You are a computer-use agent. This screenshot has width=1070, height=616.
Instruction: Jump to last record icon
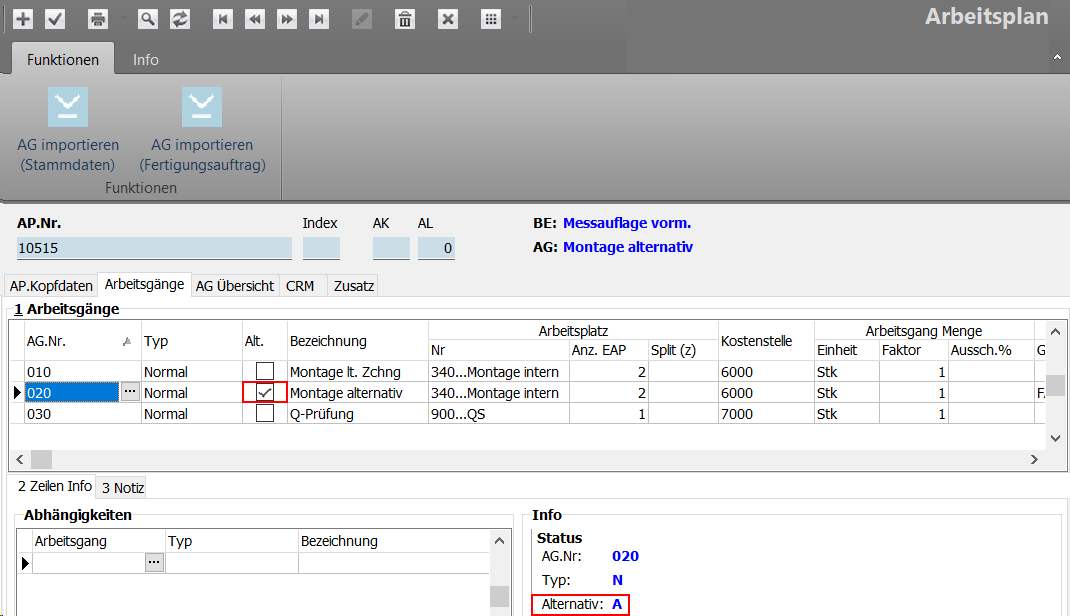point(319,19)
